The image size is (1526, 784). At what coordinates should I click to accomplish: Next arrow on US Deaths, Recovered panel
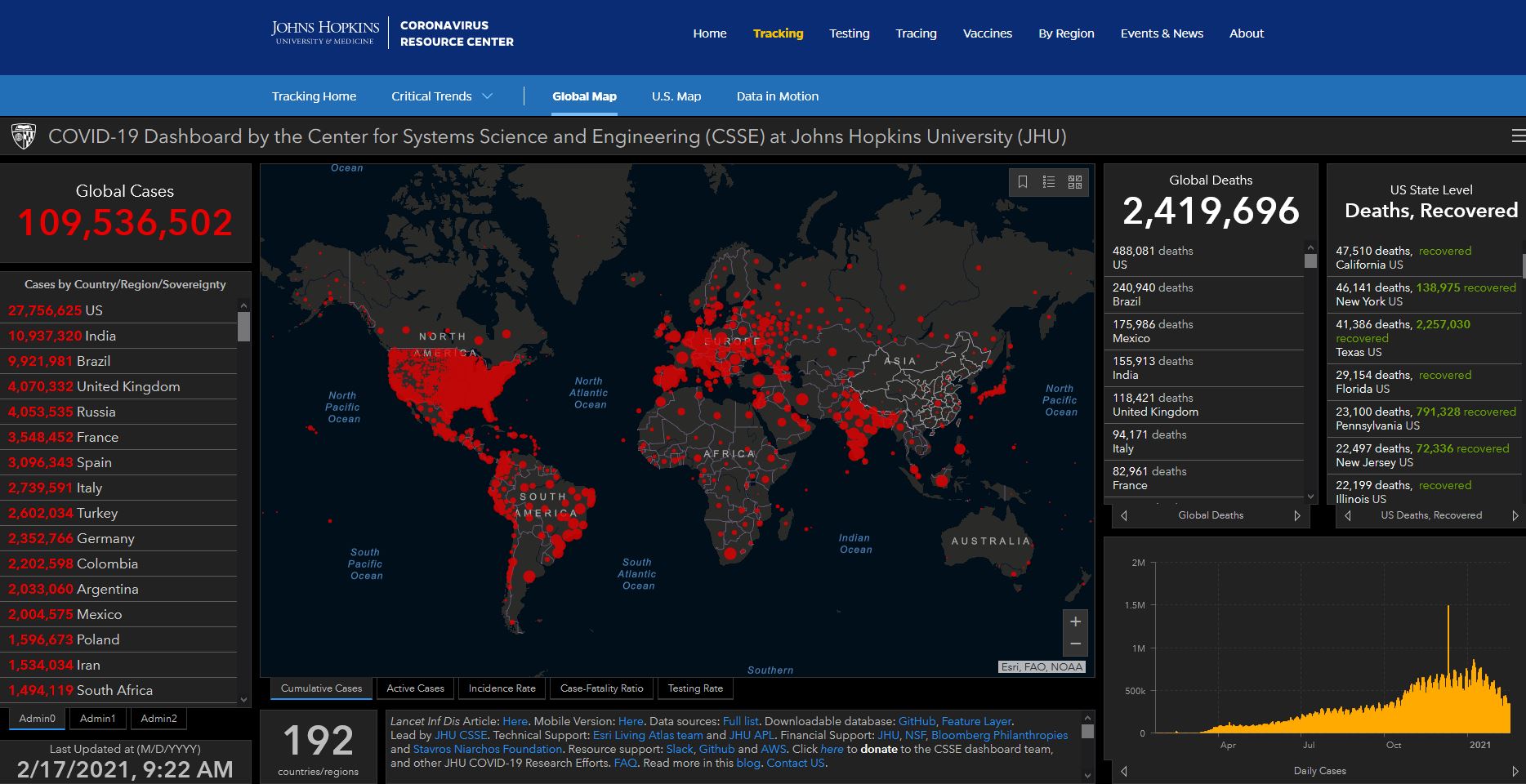pos(1515,515)
